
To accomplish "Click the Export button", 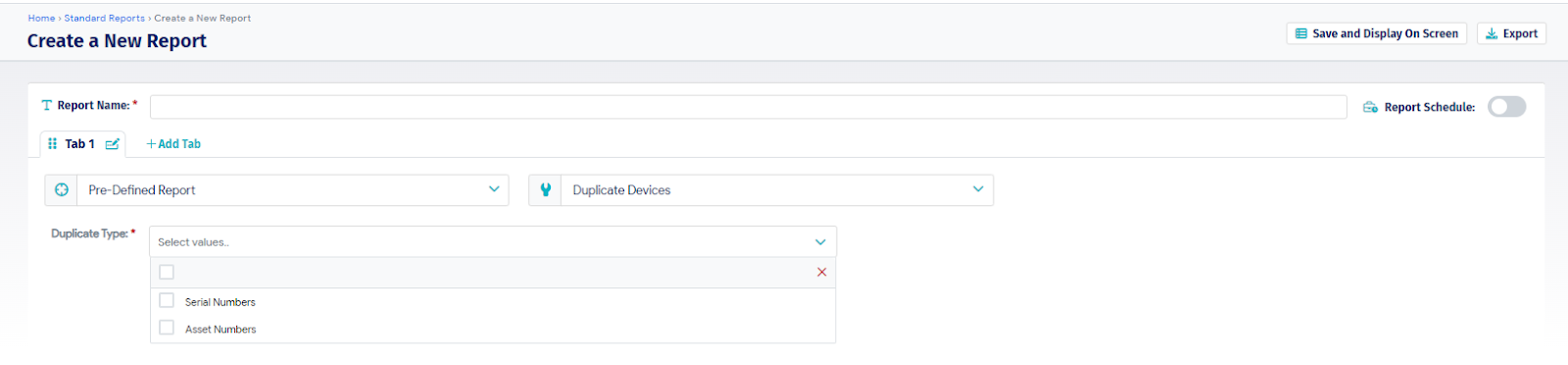I will (x=1511, y=33).
